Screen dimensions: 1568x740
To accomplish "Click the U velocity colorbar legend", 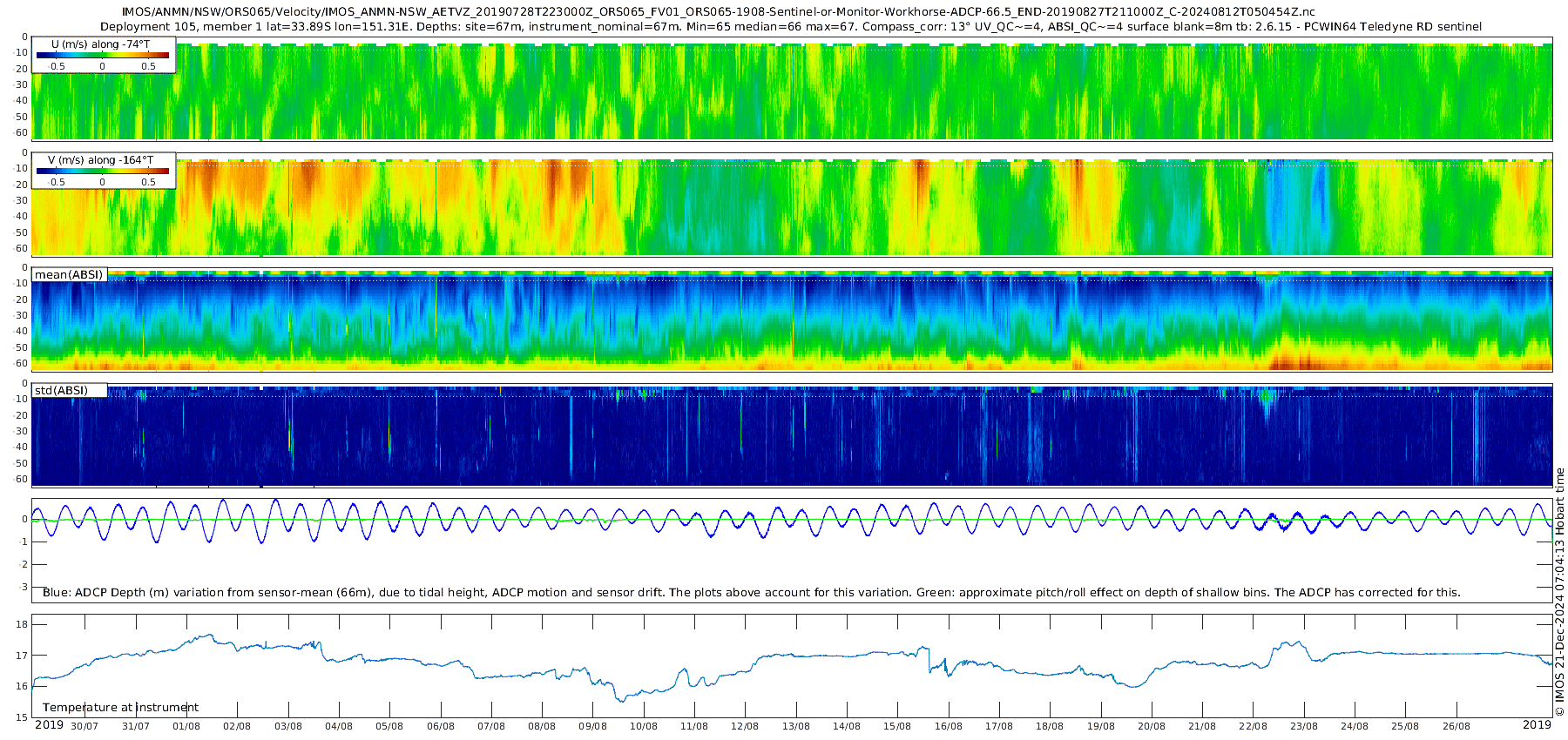I will coord(103,55).
